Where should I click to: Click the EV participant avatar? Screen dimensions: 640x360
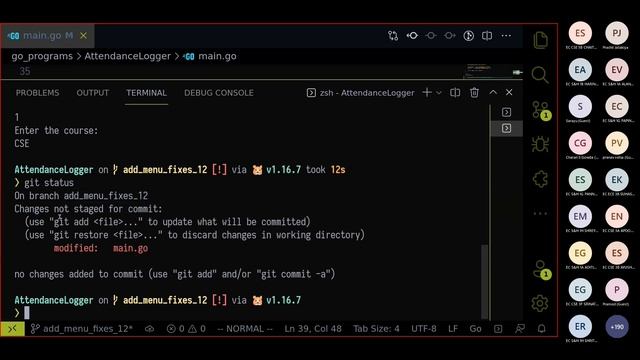tap(617, 70)
